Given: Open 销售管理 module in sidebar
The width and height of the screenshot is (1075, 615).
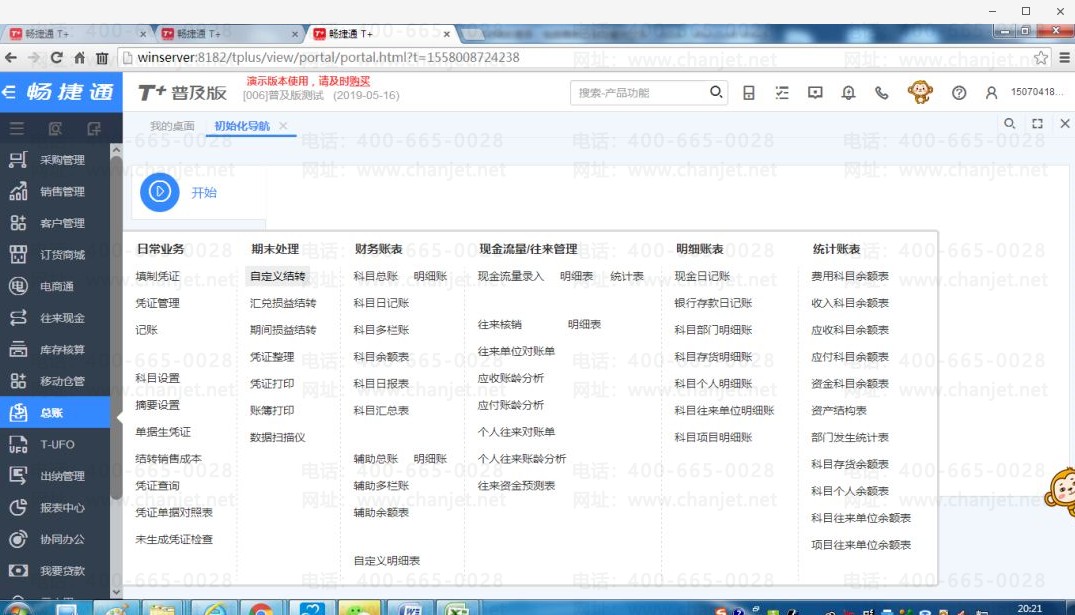Looking at the screenshot, I should click(x=55, y=191).
